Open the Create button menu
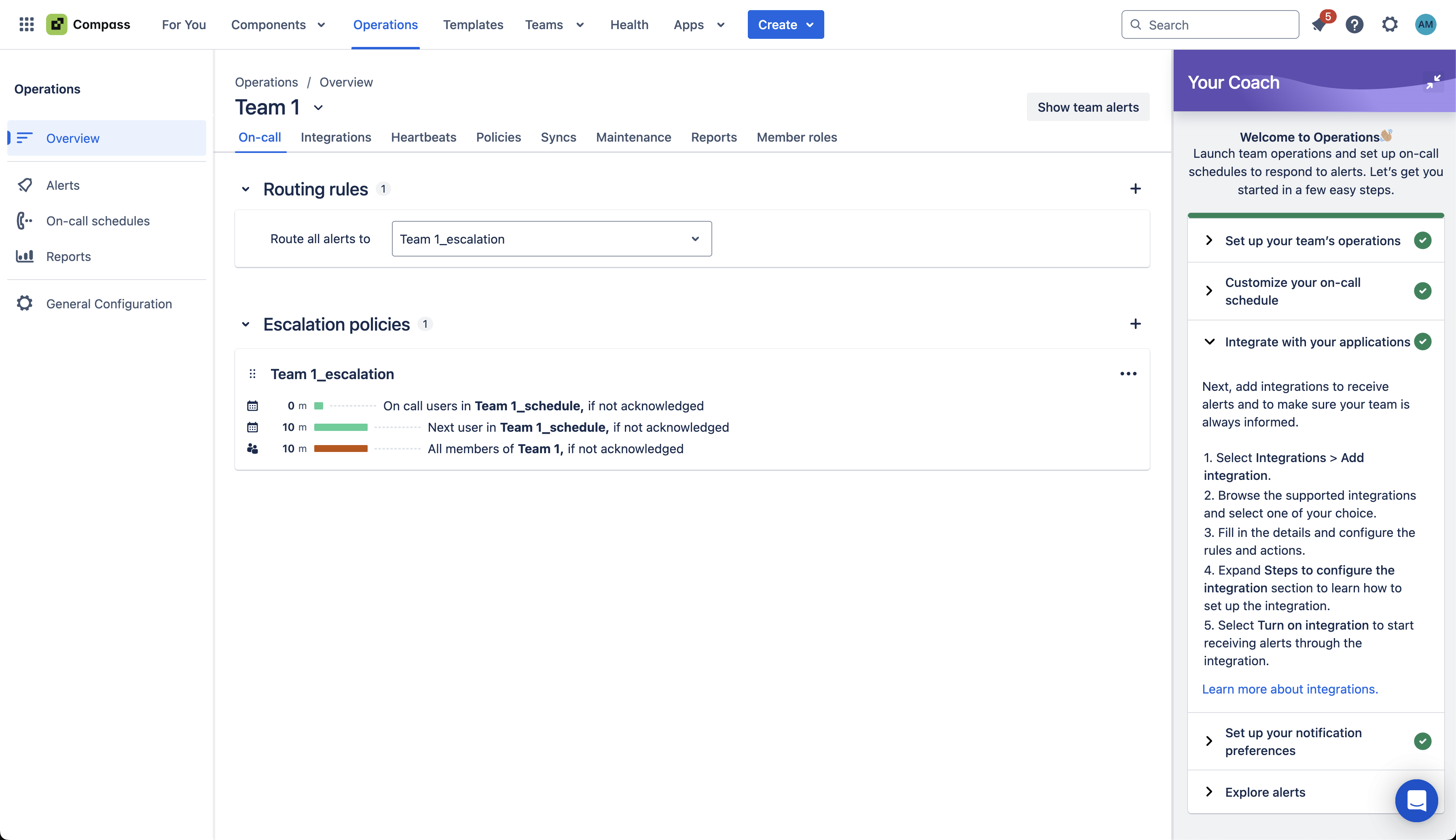1456x840 pixels. click(x=785, y=25)
